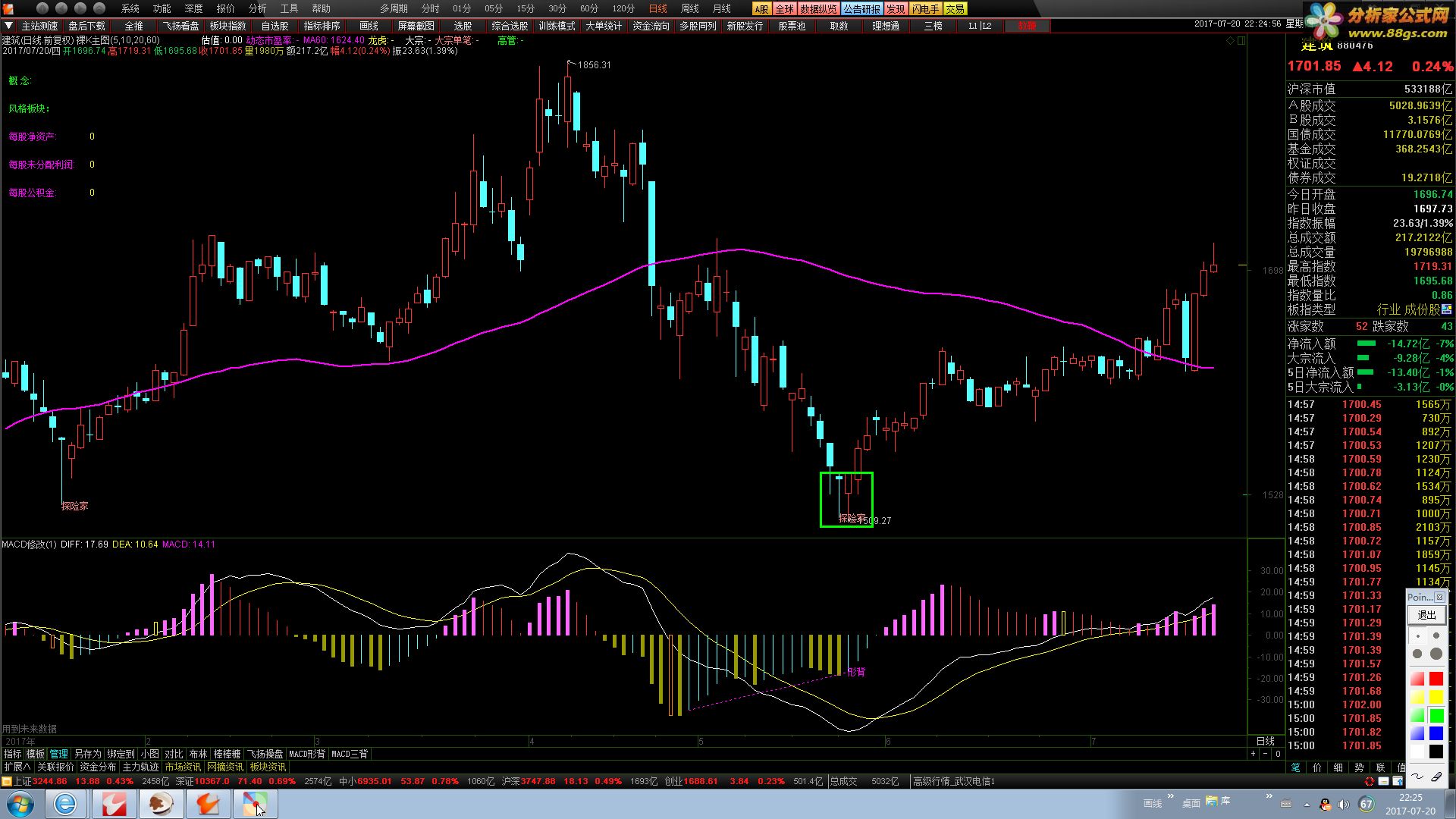Open the 工具 menu

[x=290, y=8]
